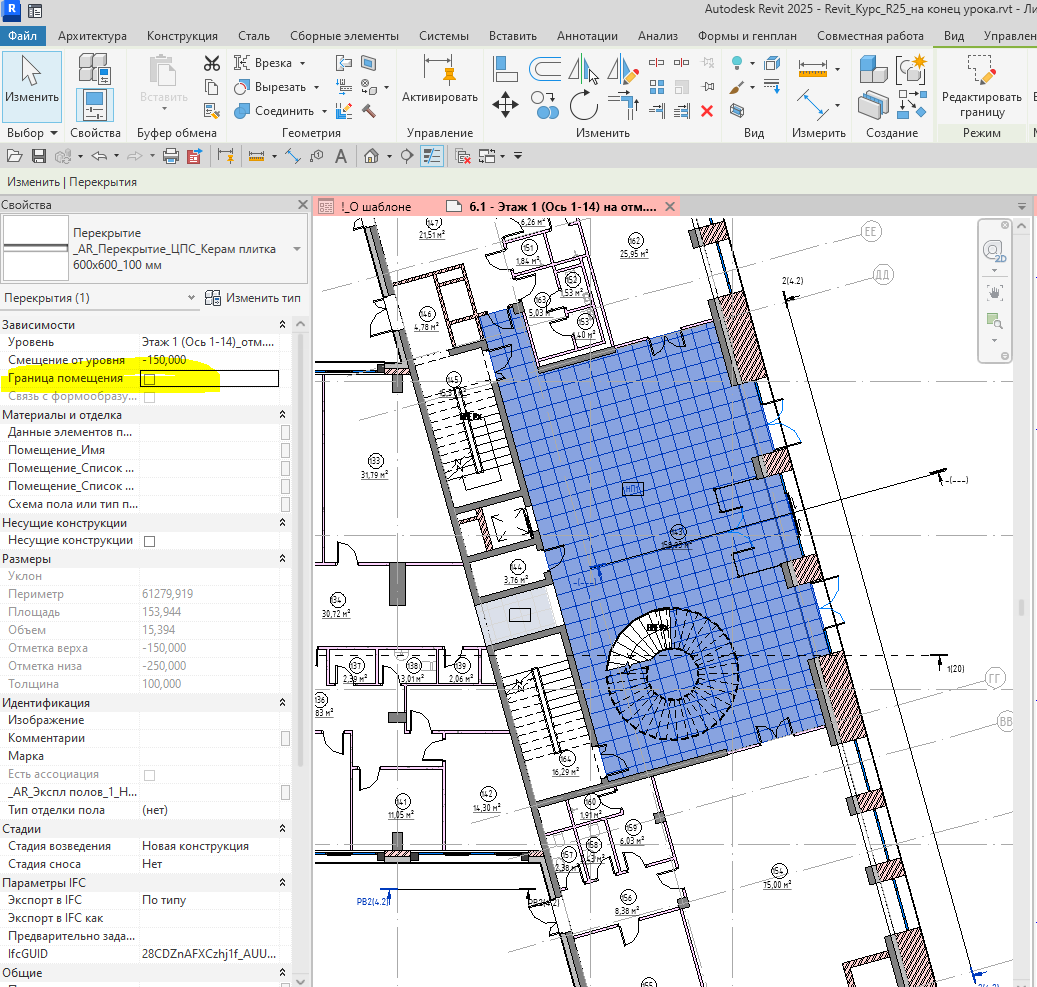Click the Cut scissors icon
Viewport: 1037px width, 987px height.
211,65
